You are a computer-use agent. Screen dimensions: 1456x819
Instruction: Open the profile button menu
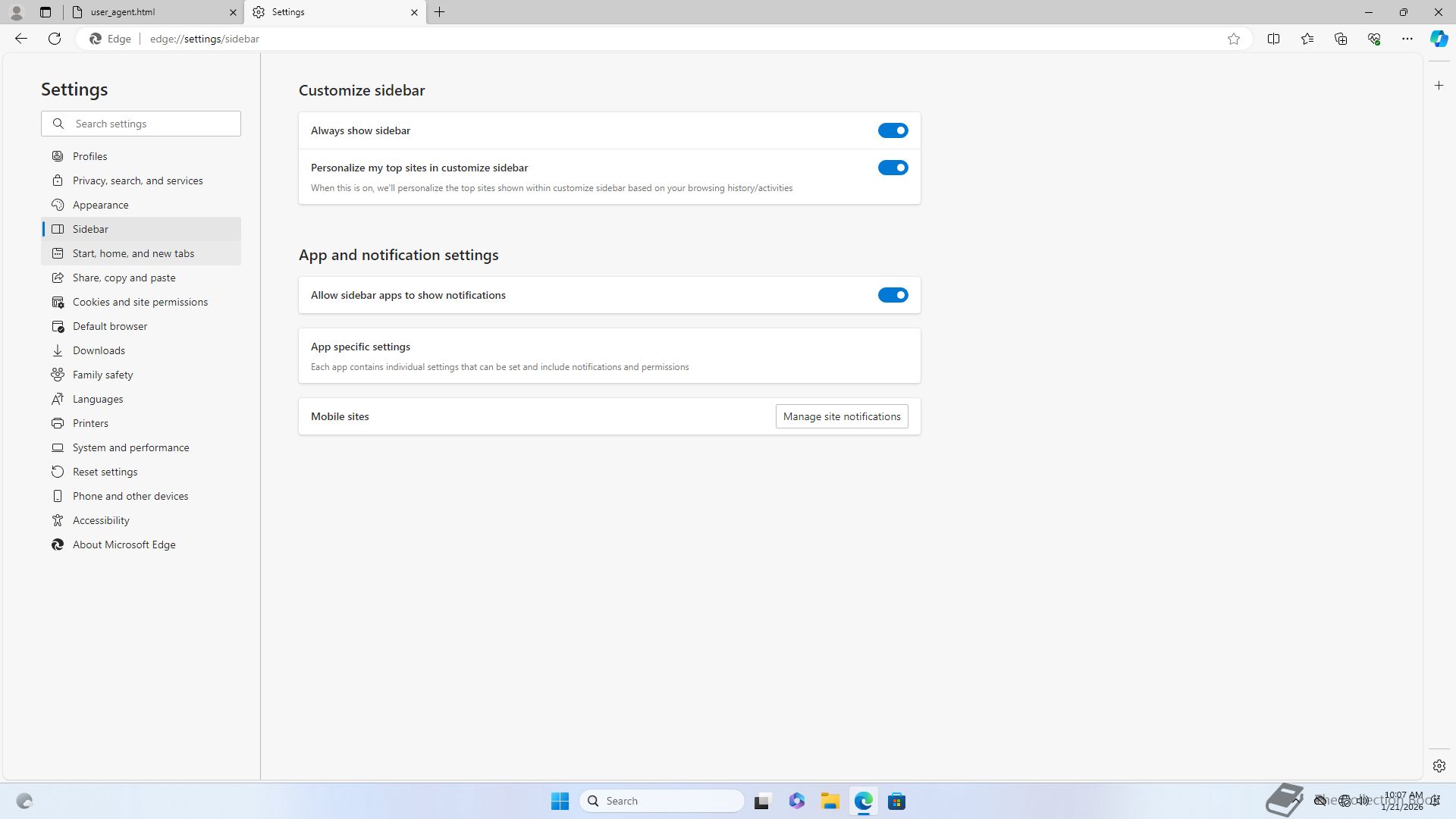pos(17,12)
